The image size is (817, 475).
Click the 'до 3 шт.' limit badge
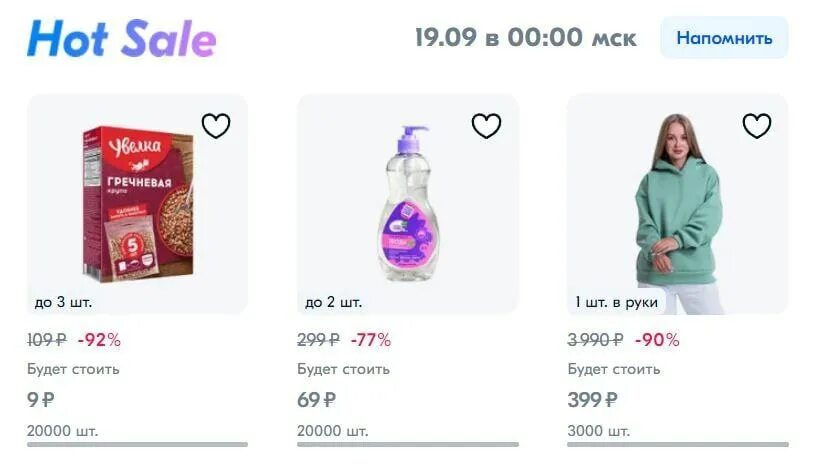[x=63, y=301]
